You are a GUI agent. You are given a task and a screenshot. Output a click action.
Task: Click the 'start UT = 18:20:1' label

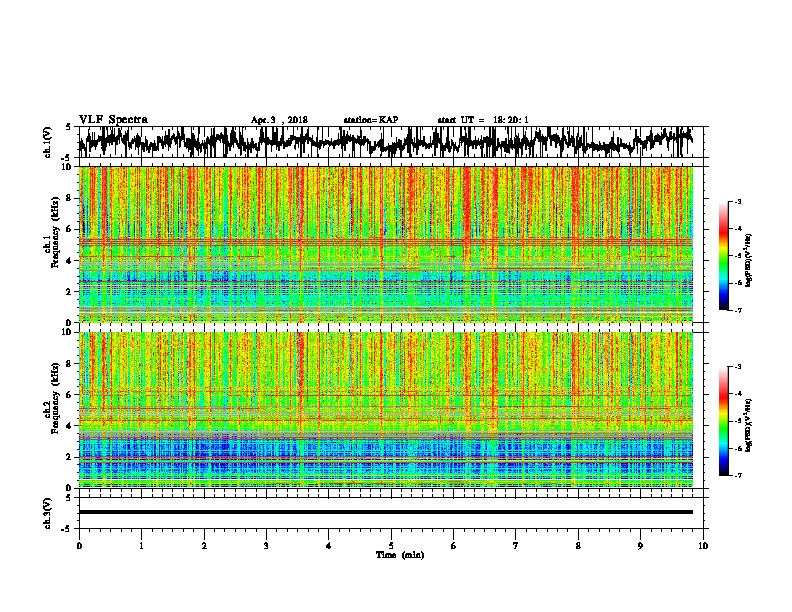pos(483,120)
